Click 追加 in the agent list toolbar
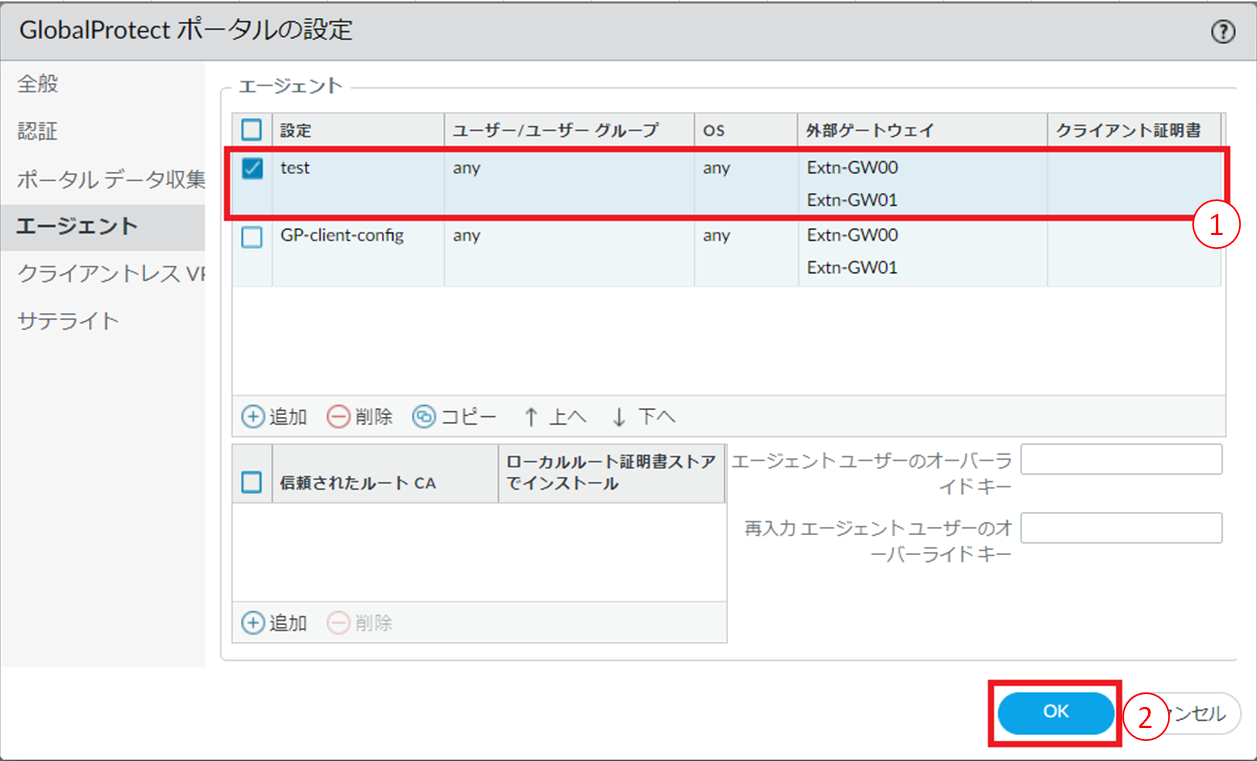Viewport: 1257px width, 761px height. [x=275, y=416]
